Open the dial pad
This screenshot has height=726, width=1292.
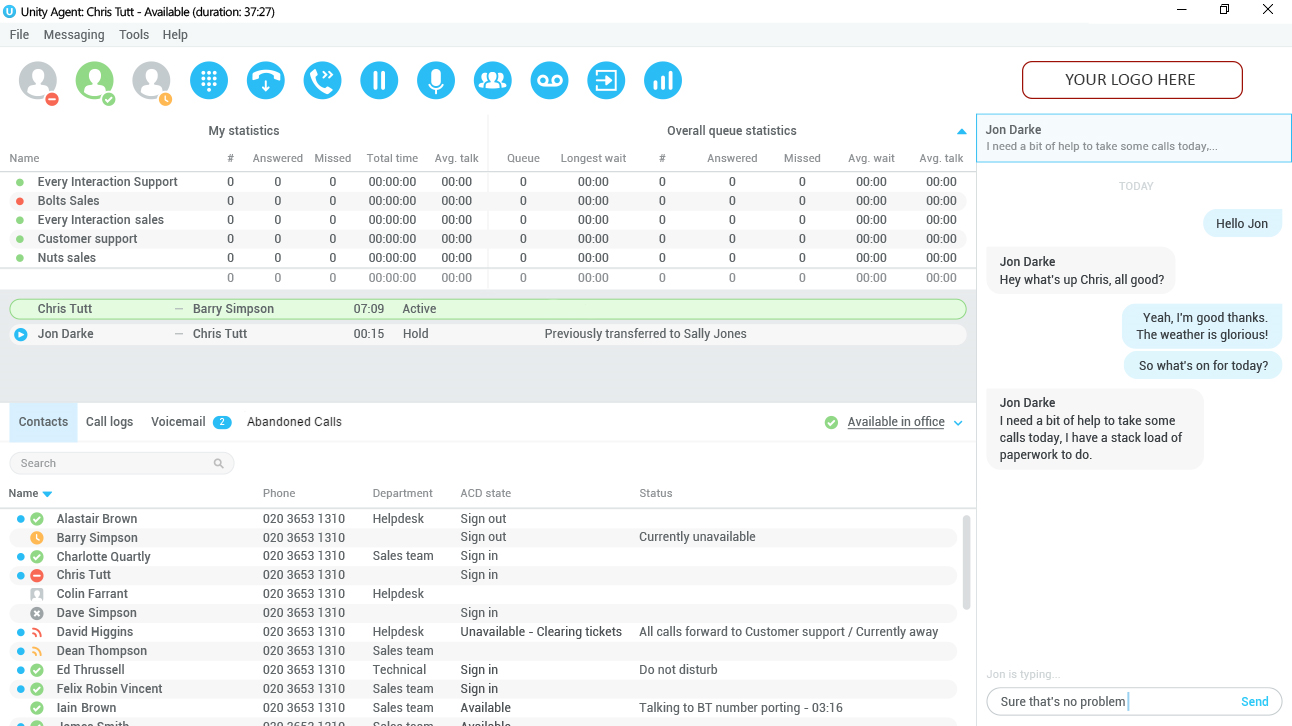click(209, 81)
